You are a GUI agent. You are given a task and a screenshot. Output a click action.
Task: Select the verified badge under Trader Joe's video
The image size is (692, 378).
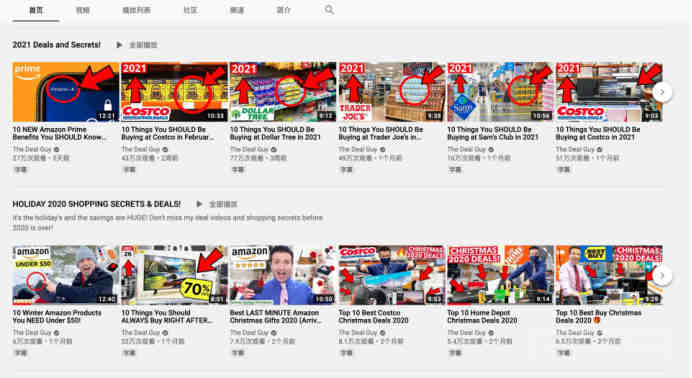383,150
